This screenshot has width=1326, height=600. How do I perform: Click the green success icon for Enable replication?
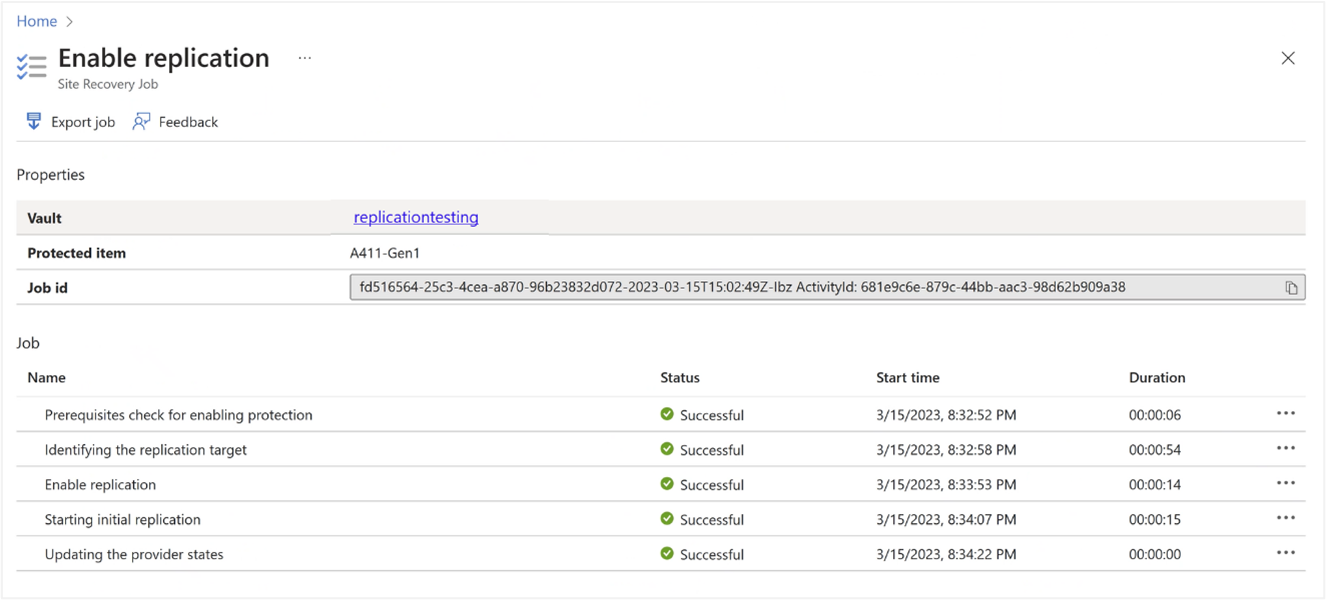(x=667, y=484)
